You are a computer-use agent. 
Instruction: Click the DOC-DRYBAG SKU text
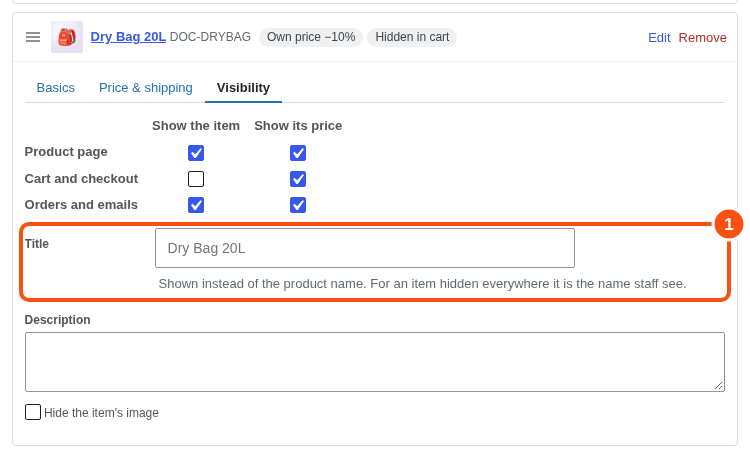pyautogui.click(x=210, y=37)
